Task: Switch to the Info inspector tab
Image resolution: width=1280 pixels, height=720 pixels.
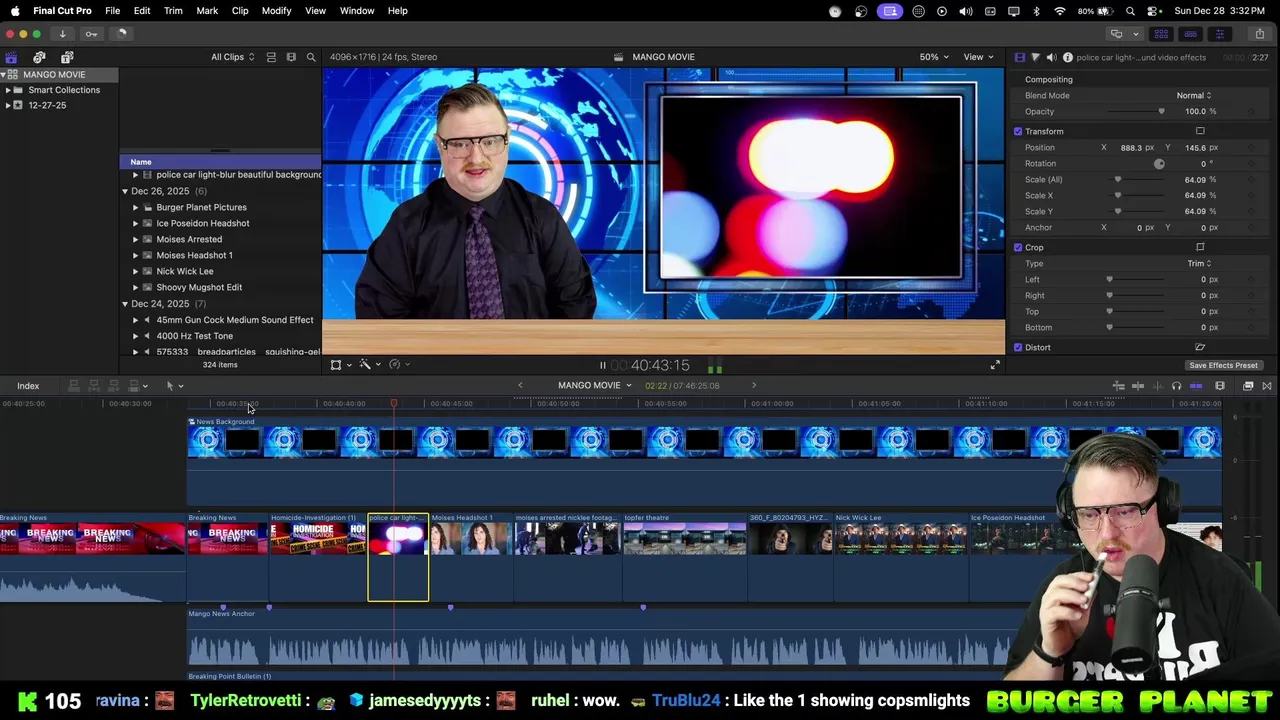Action: point(1067,58)
